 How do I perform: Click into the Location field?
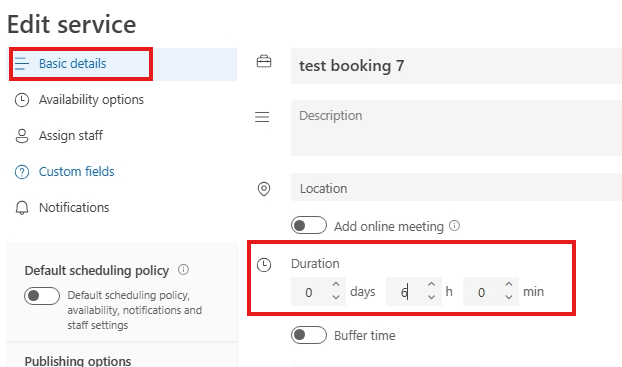pyautogui.click(x=456, y=187)
